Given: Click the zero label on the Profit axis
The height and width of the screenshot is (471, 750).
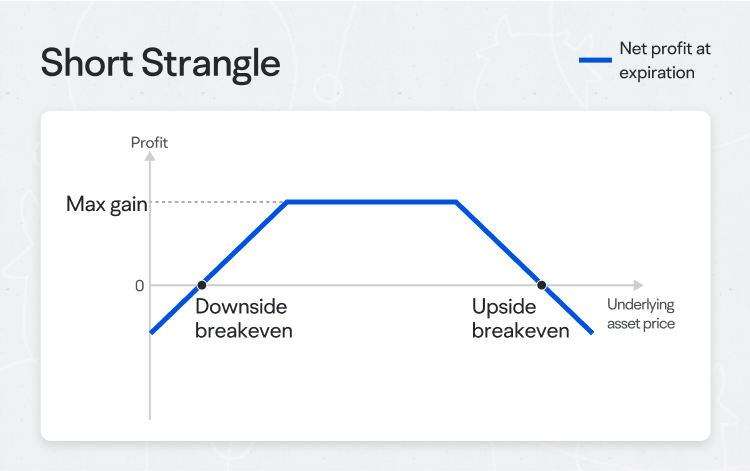Looking at the screenshot, I should pyautogui.click(x=139, y=286).
